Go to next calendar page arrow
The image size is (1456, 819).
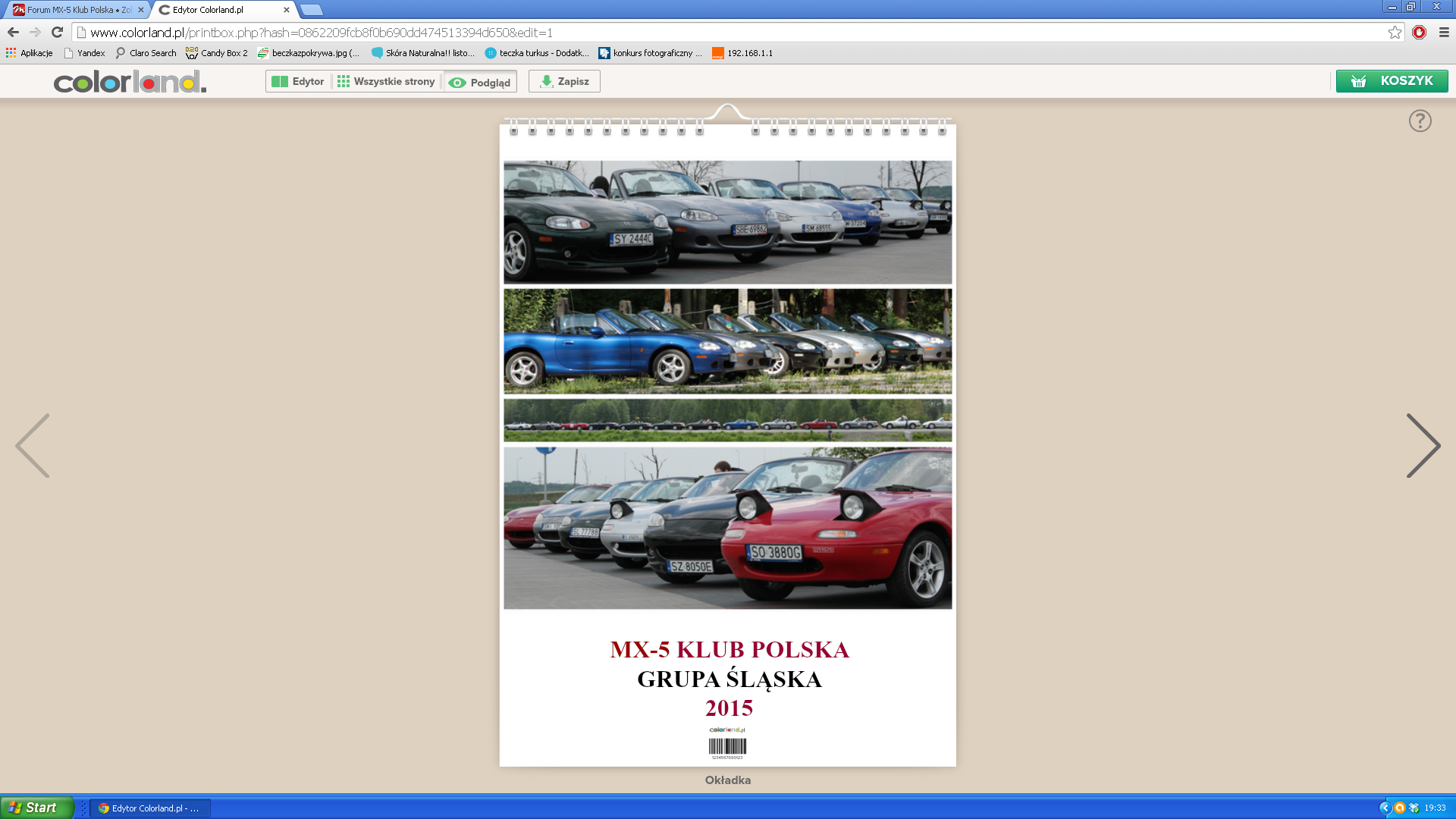coord(1423,445)
